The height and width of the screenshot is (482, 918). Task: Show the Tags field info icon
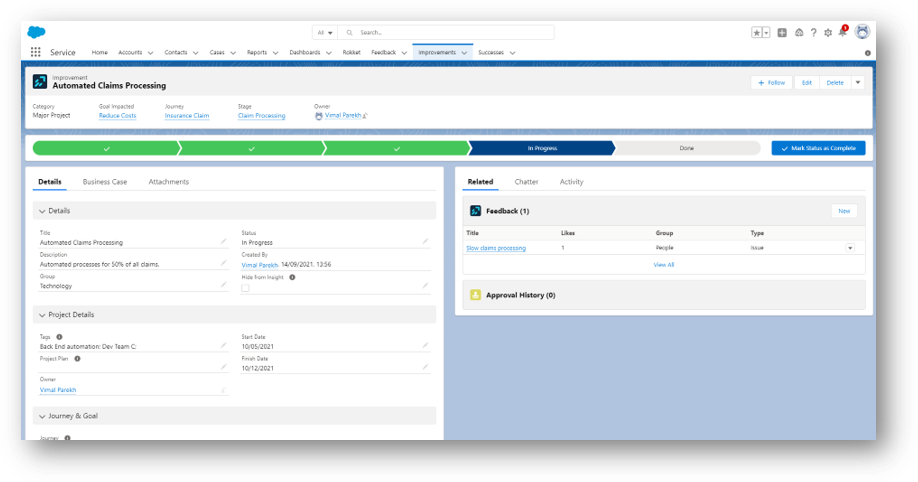59,337
